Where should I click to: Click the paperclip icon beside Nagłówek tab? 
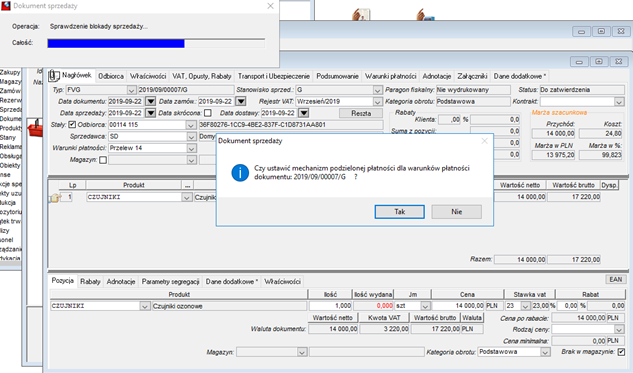54,75
